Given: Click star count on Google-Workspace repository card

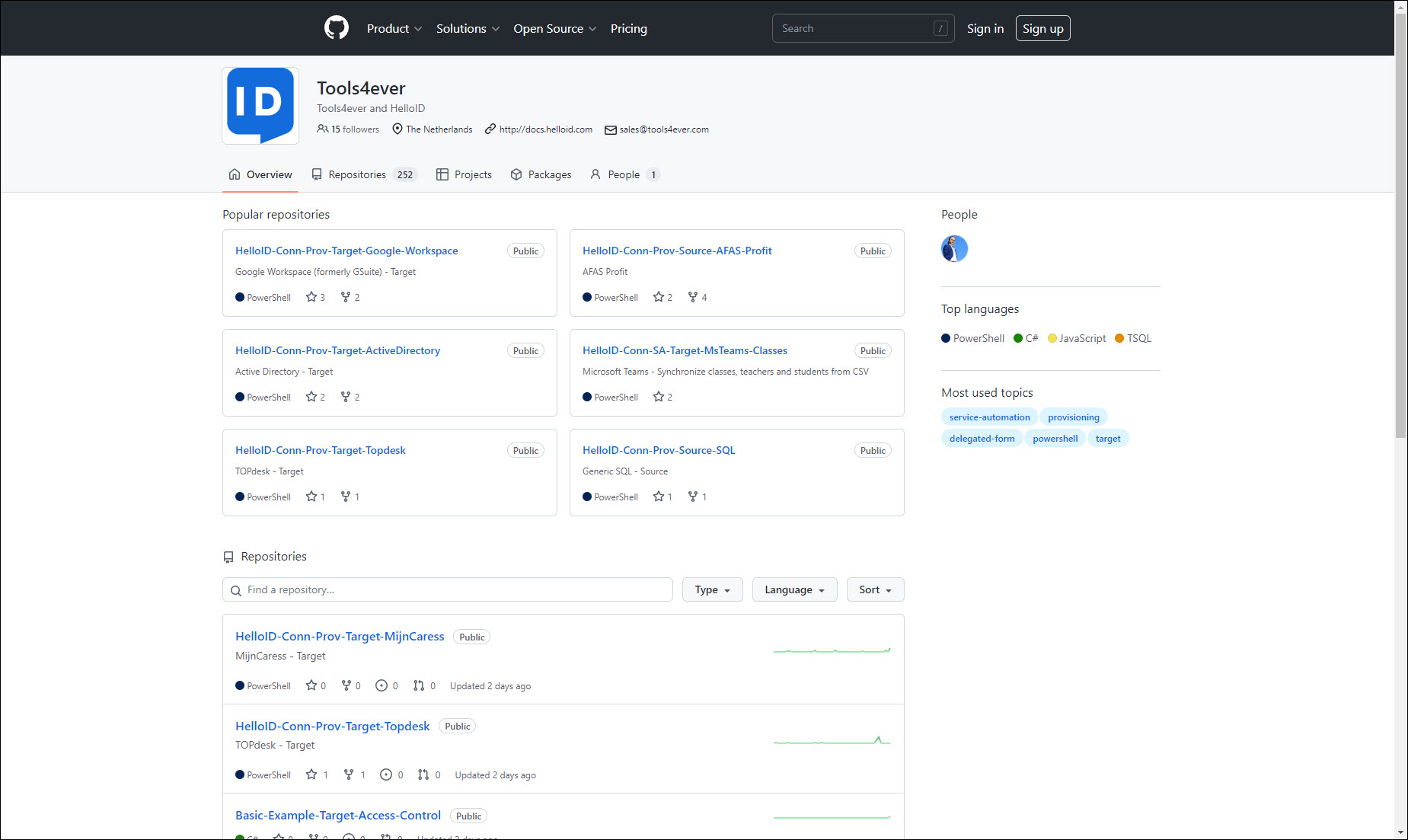Looking at the screenshot, I should coord(315,297).
